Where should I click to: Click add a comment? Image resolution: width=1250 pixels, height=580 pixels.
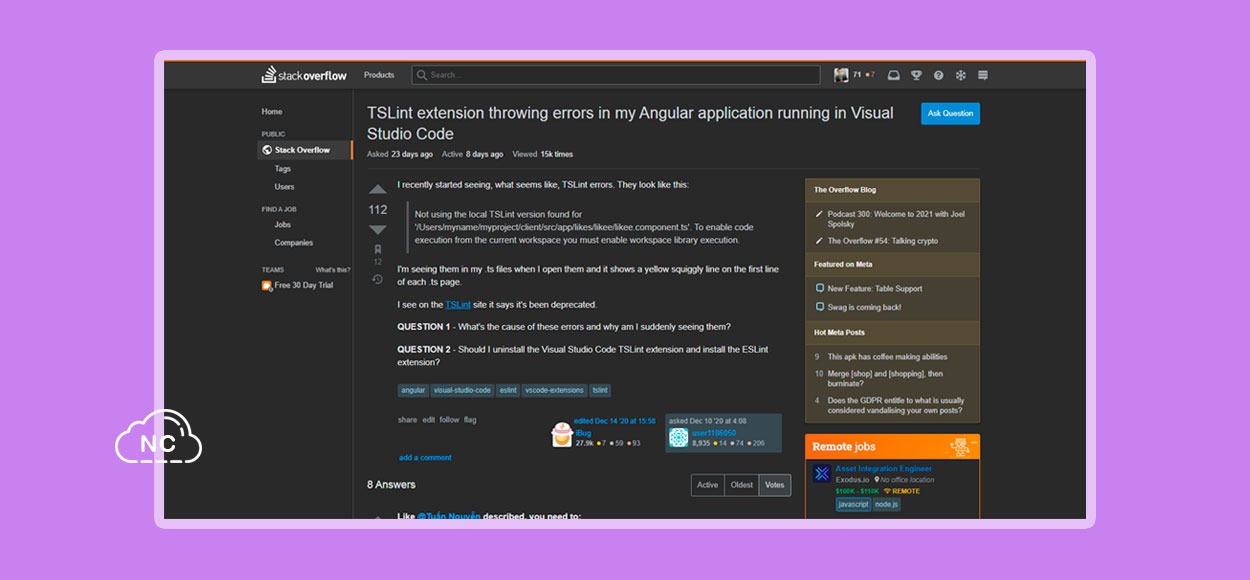coord(425,457)
